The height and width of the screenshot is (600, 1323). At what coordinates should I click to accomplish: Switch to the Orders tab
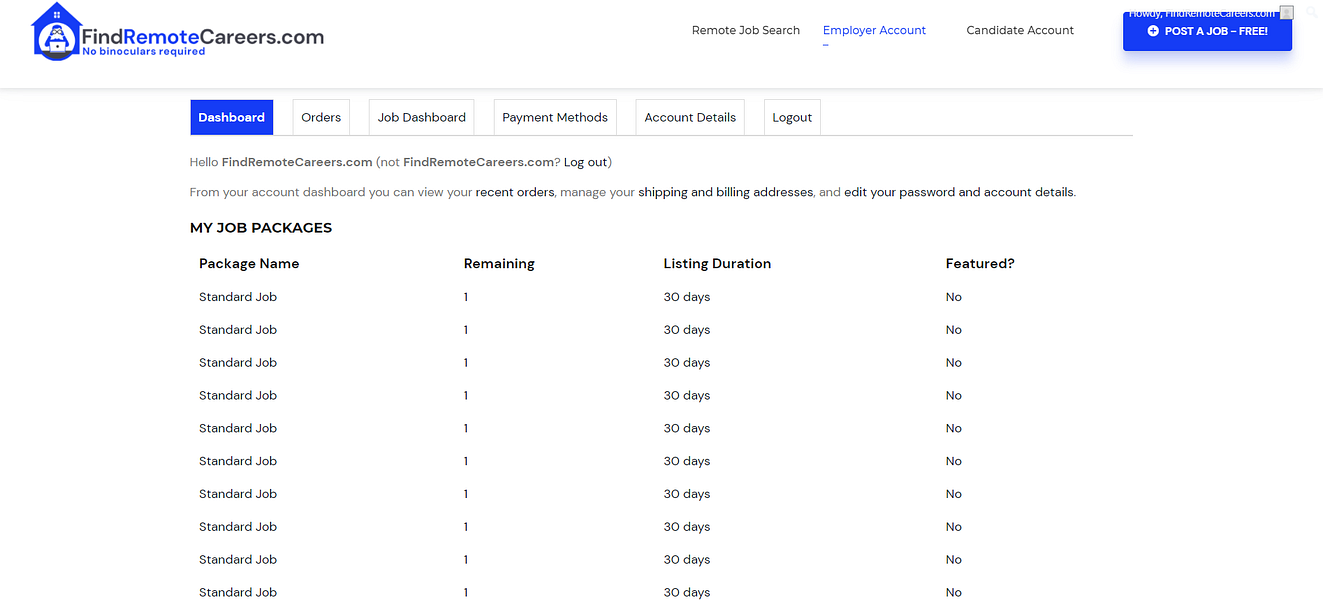pyautogui.click(x=321, y=117)
